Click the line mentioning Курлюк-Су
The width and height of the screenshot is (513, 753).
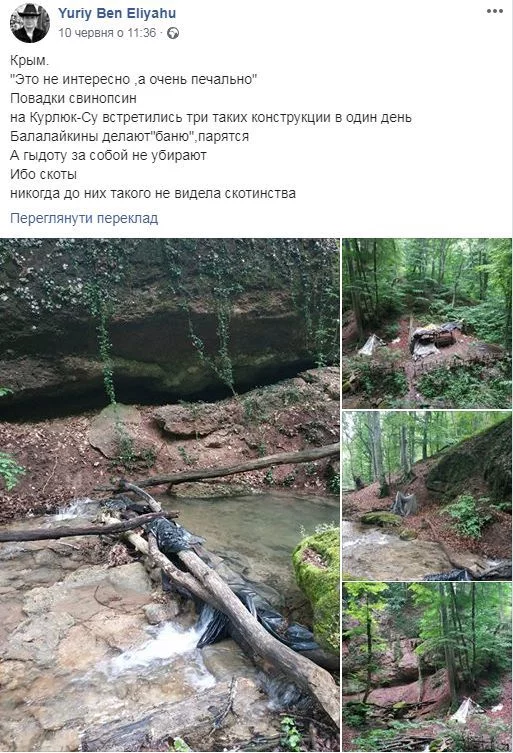click(211, 117)
